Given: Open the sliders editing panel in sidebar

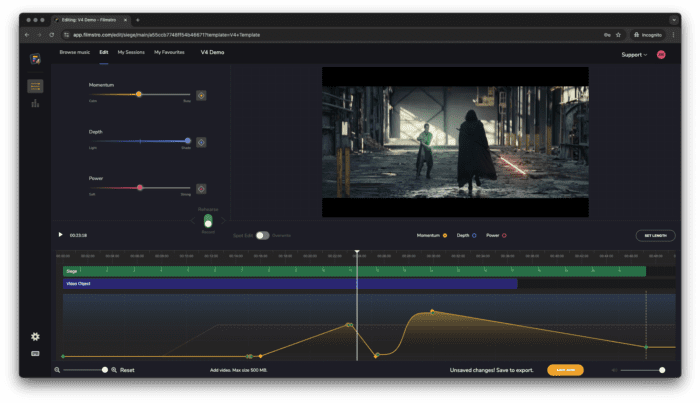Looking at the screenshot, I should click(x=35, y=86).
